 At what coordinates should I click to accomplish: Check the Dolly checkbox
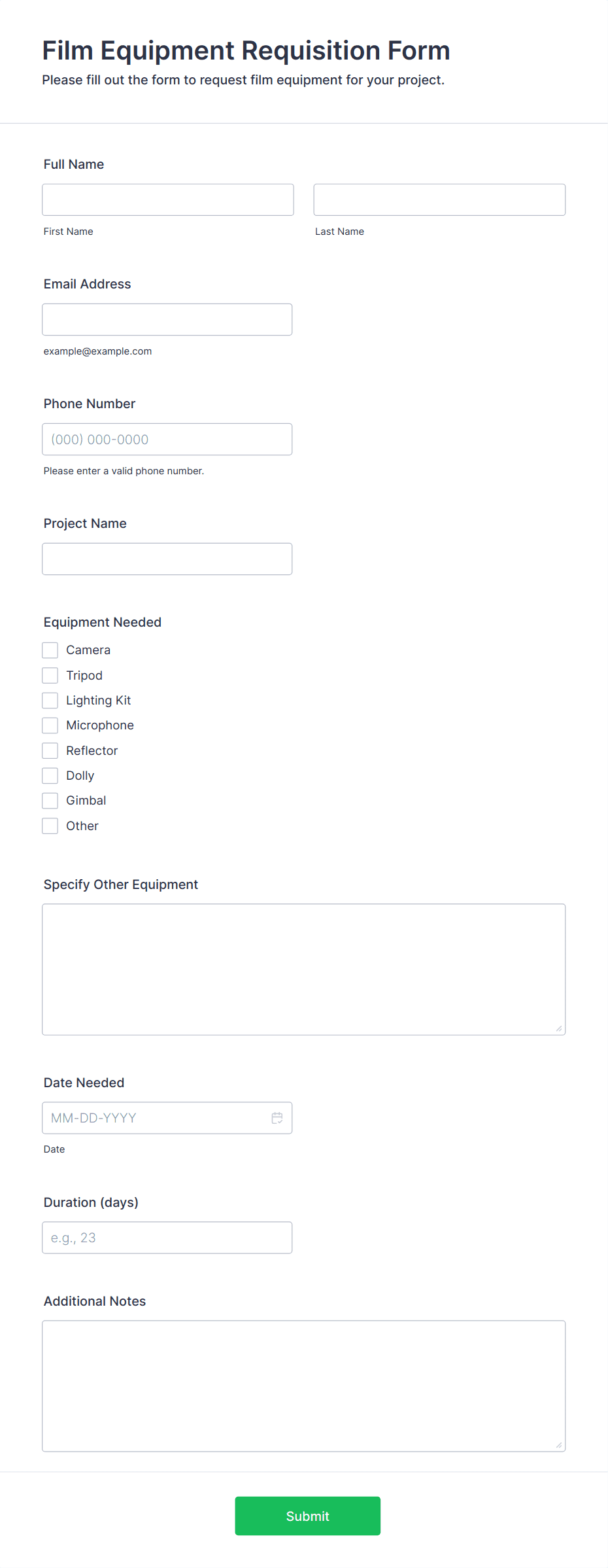click(x=50, y=776)
